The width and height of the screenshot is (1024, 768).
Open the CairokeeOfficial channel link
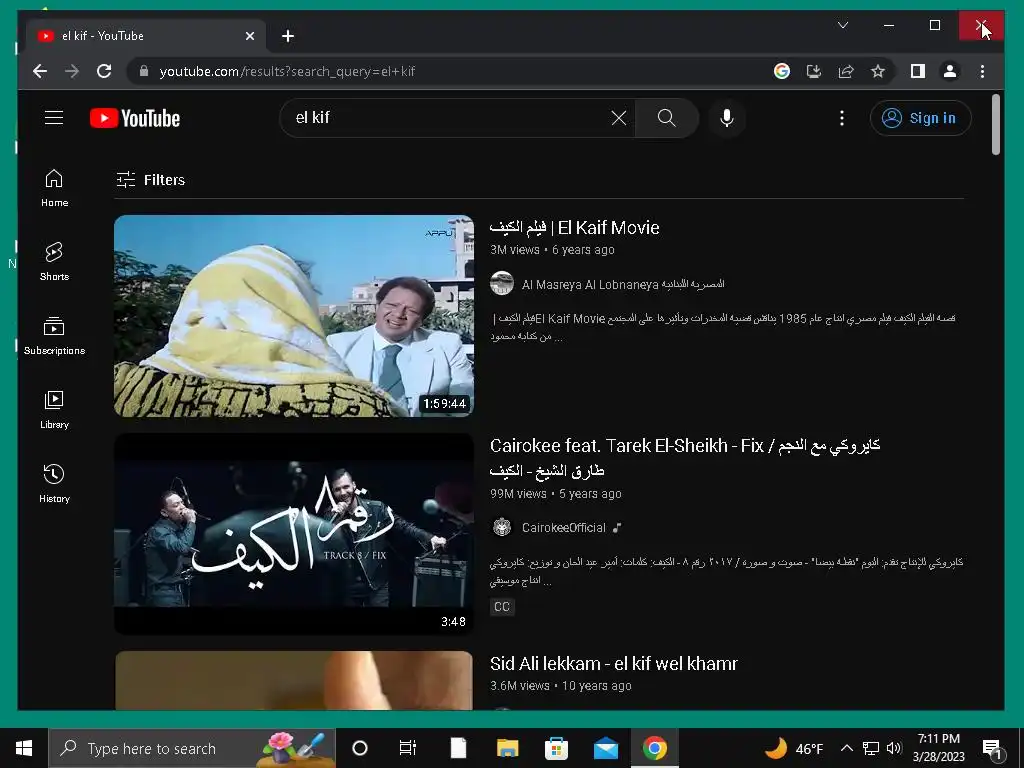point(564,528)
